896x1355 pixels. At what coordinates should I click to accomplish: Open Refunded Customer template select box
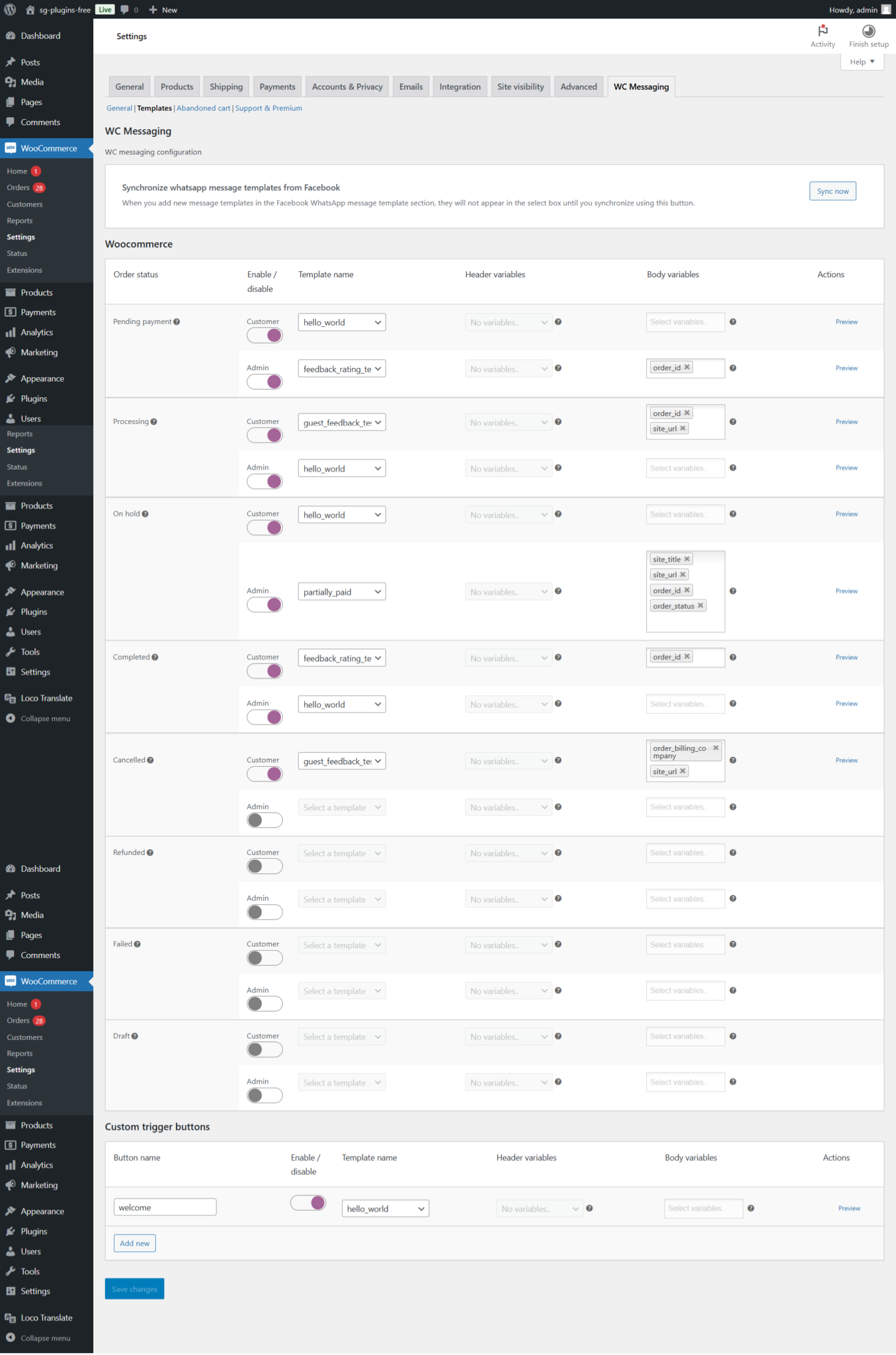coord(342,853)
